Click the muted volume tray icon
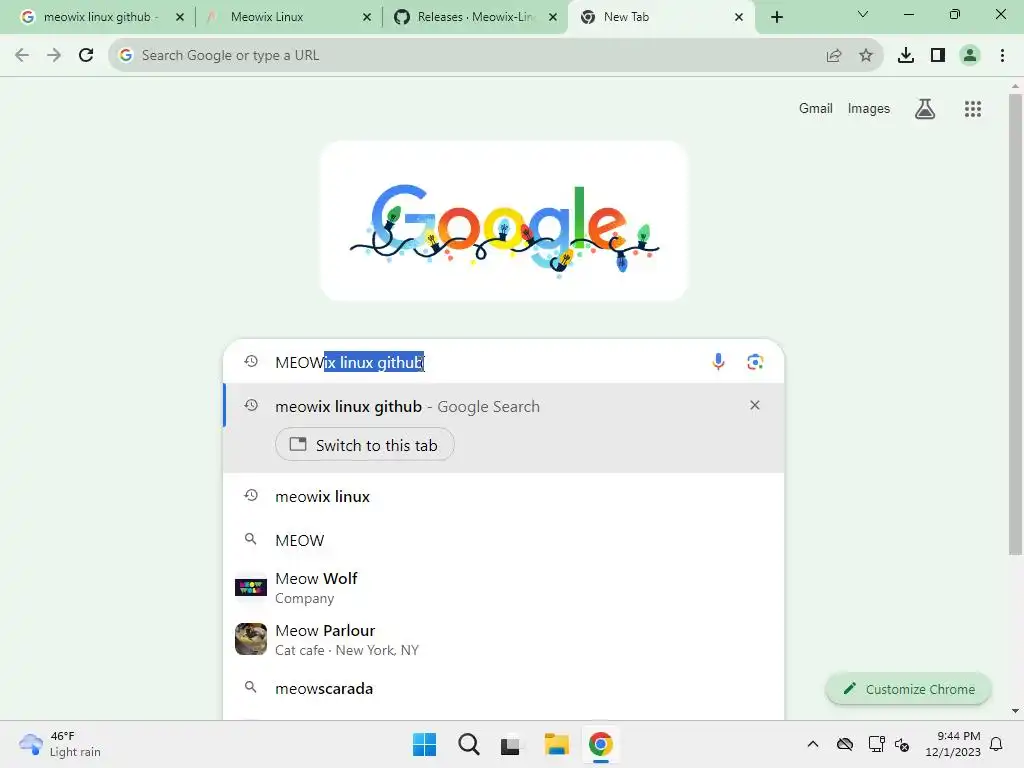The height and width of the screenshot is (768, 1024). point(903,744)
